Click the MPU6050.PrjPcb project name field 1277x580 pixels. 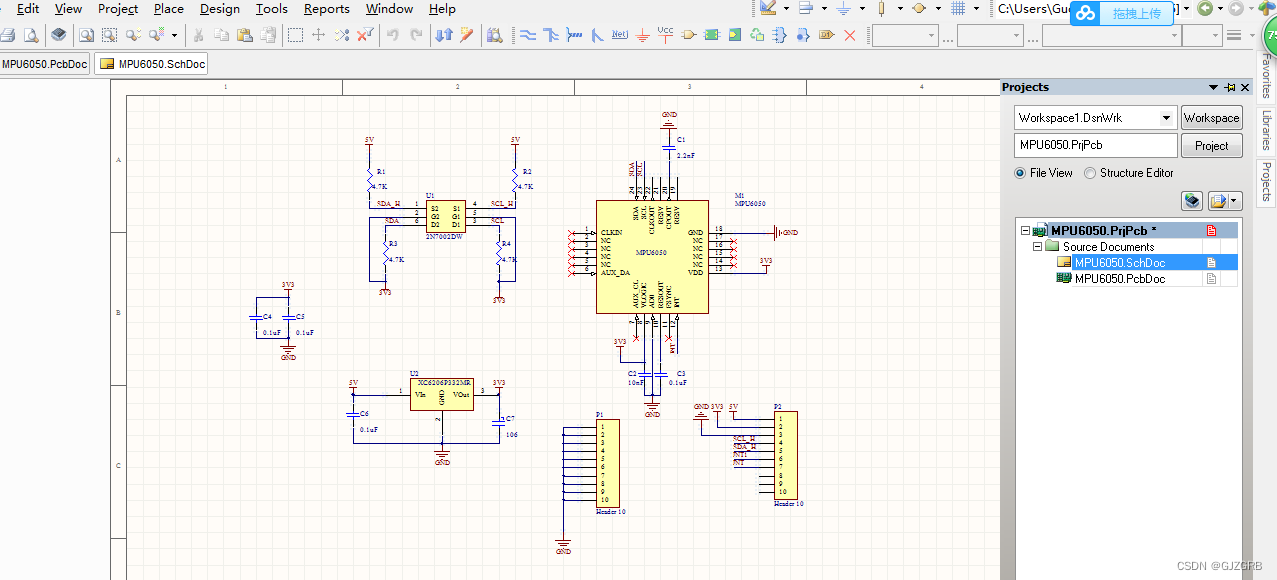(1095, 145)
